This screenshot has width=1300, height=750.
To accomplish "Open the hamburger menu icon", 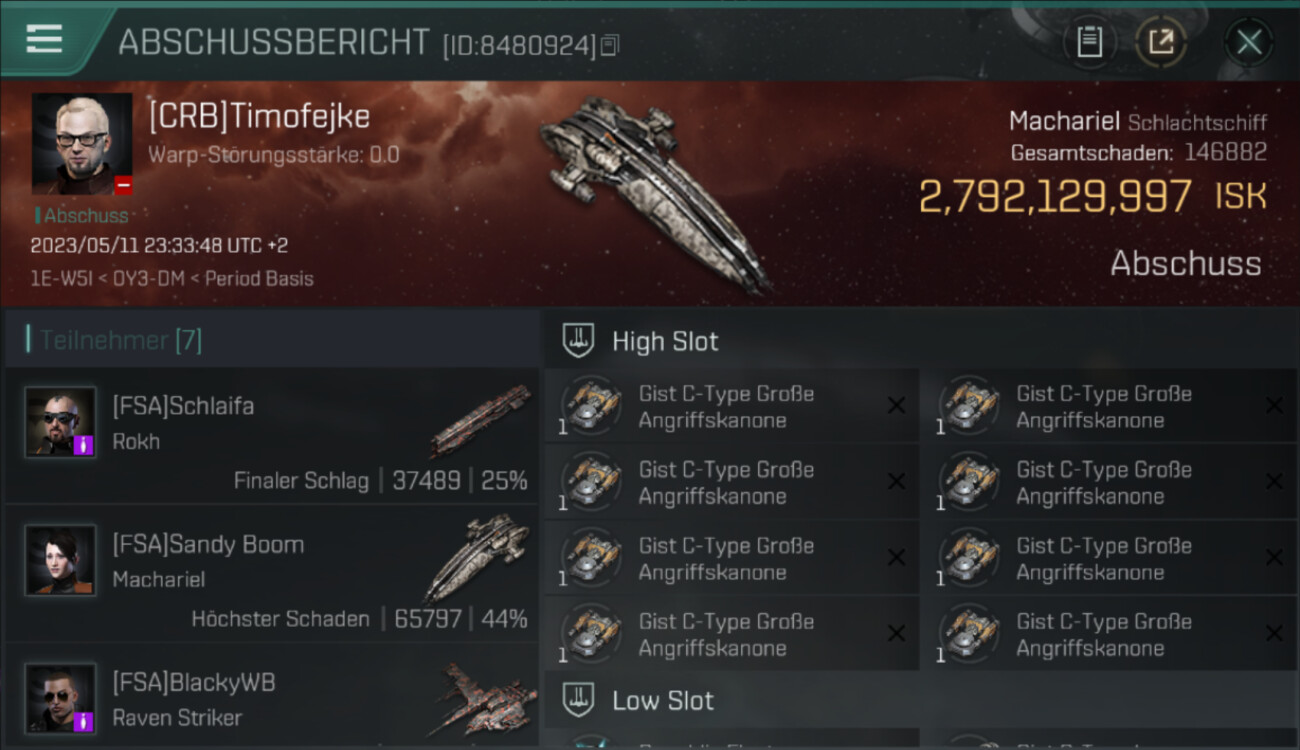I will 44,39.
